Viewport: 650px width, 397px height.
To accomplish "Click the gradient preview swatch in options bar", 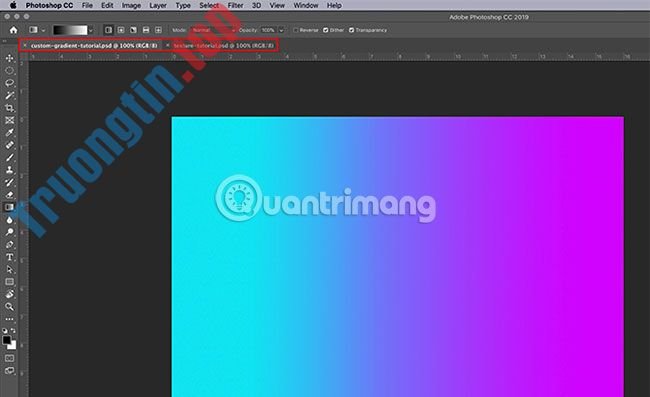I will (70, 30).
